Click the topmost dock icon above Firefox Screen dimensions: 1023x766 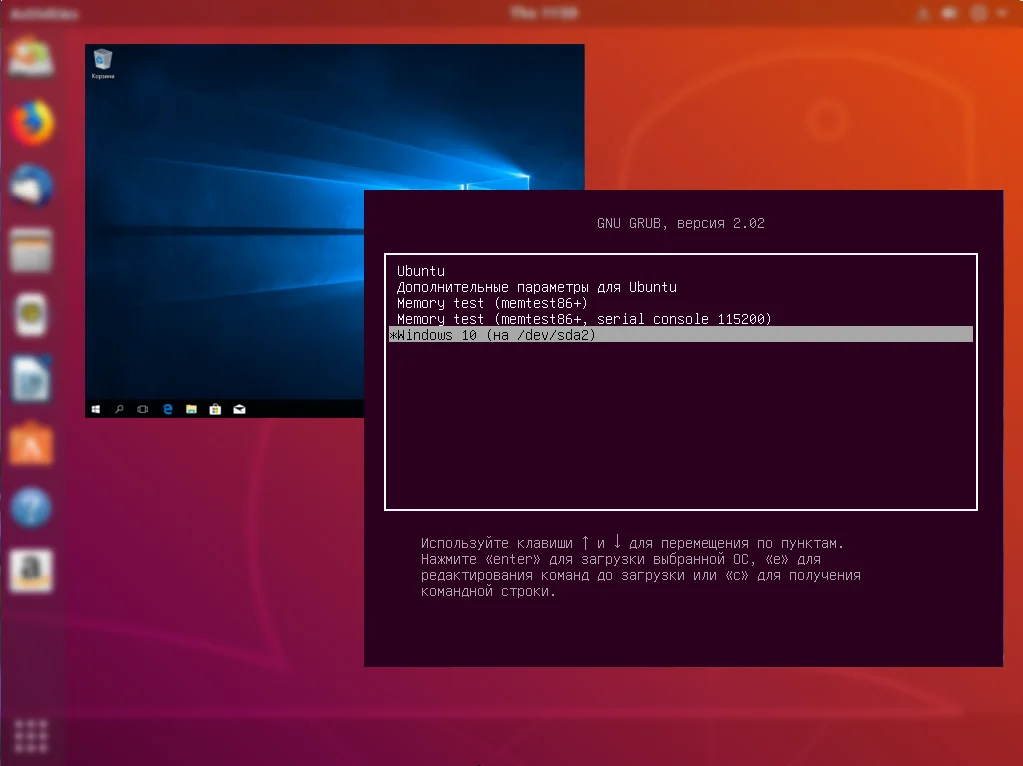[x=31, y=59]
